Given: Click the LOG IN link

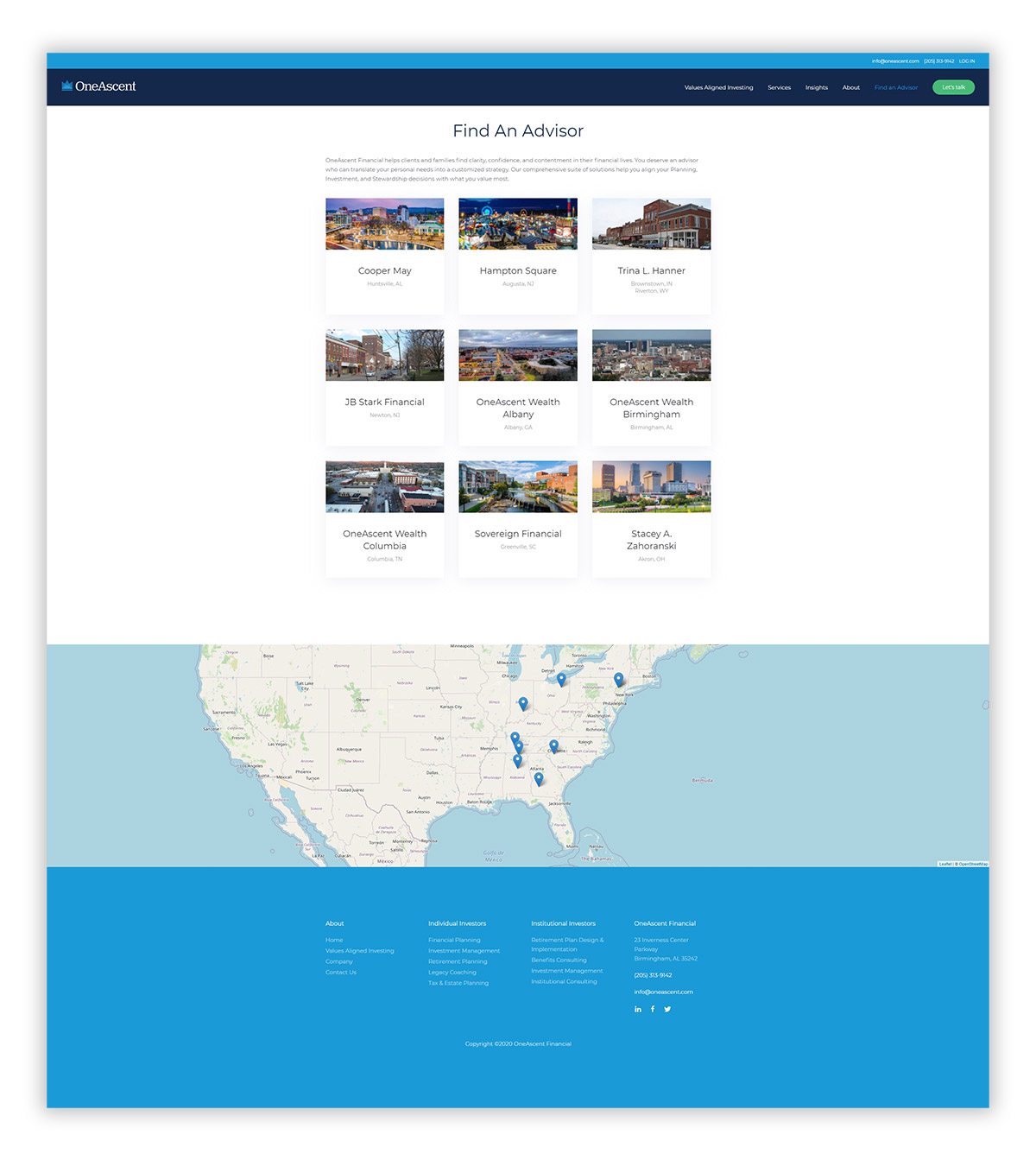Looking at the screenshot, I should [x=967, y=61].
